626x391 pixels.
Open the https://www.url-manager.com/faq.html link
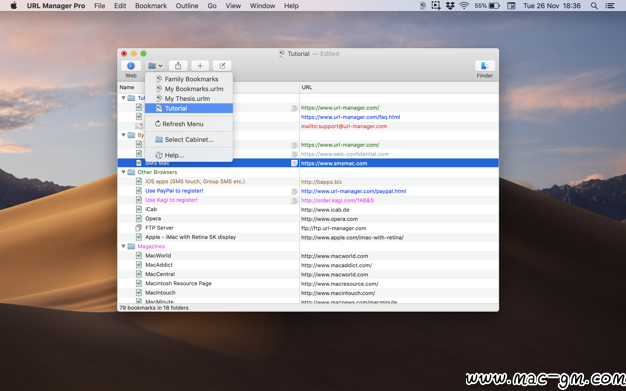351,117
